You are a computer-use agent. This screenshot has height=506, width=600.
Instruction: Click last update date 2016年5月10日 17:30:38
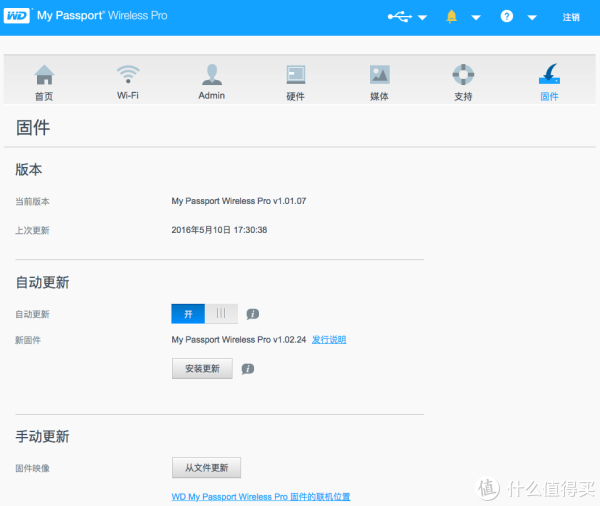coord(219,230)
